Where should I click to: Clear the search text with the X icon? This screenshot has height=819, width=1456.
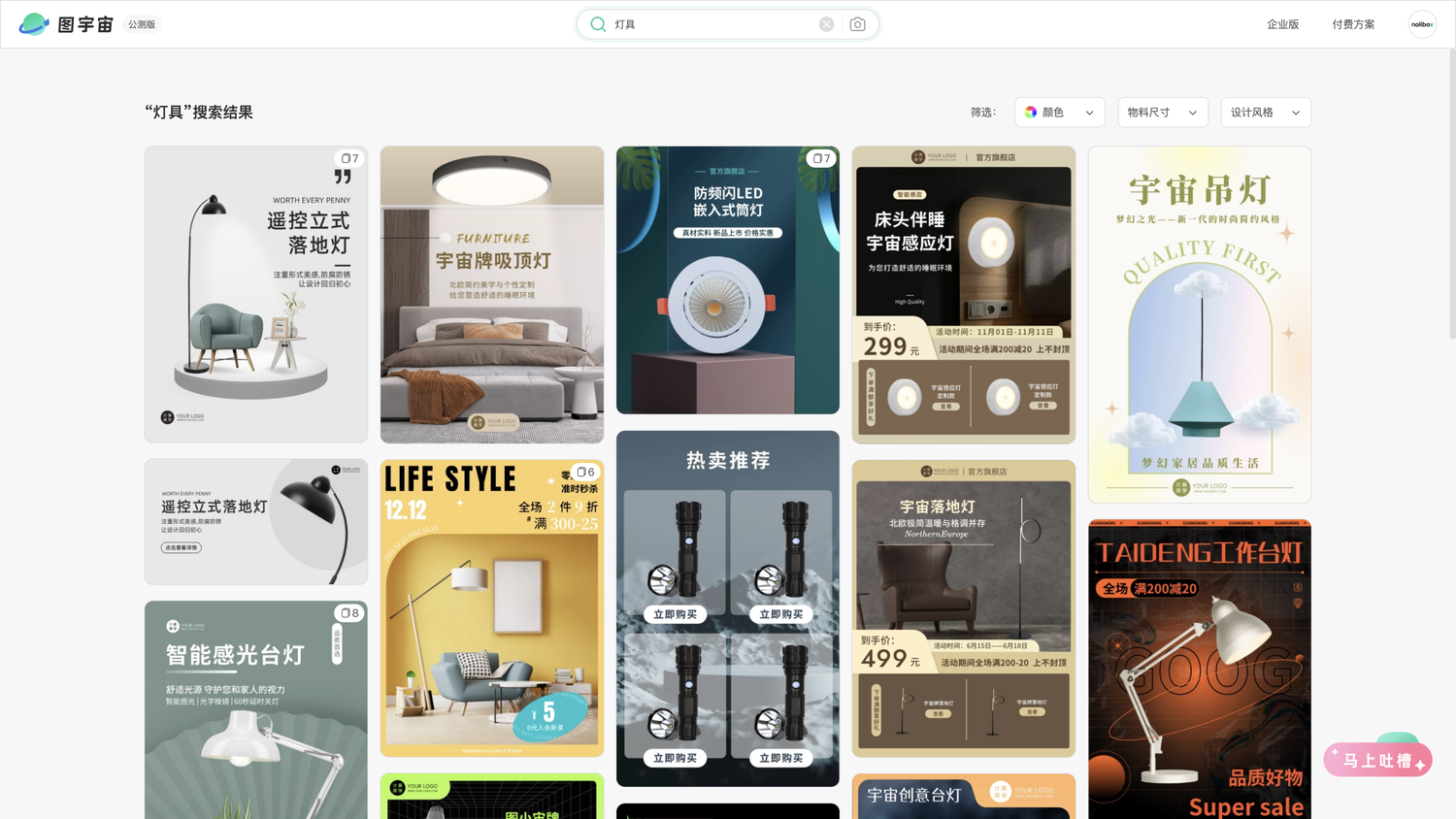[826, 24]
